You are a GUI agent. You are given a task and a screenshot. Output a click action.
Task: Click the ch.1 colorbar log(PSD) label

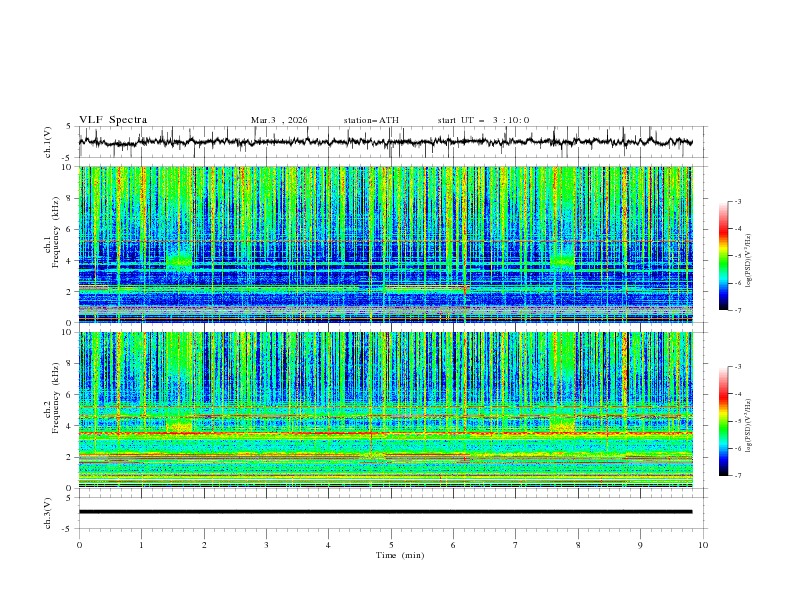[x=749, y=261]
